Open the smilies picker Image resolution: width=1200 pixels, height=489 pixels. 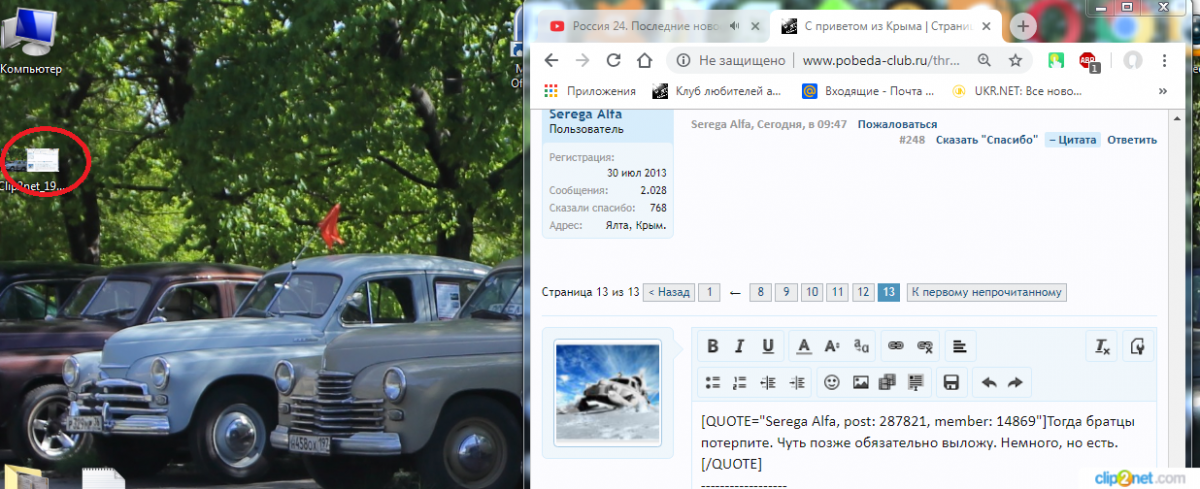point(831,382)
